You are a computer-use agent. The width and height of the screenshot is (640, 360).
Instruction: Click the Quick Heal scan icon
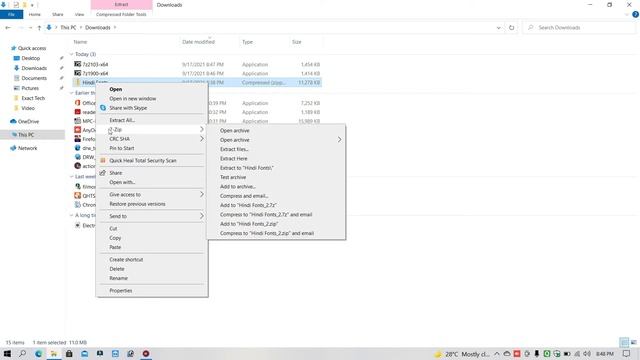(103, 160)
